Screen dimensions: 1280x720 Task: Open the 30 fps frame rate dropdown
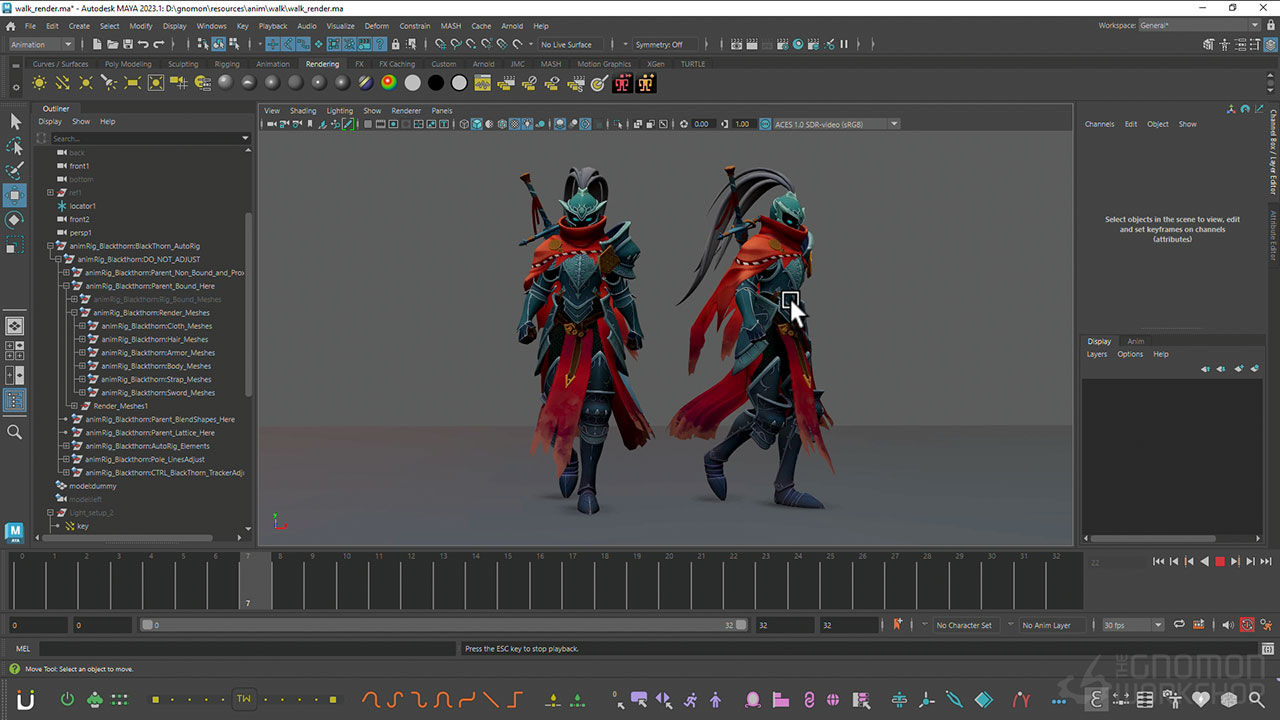(1158, 625)
